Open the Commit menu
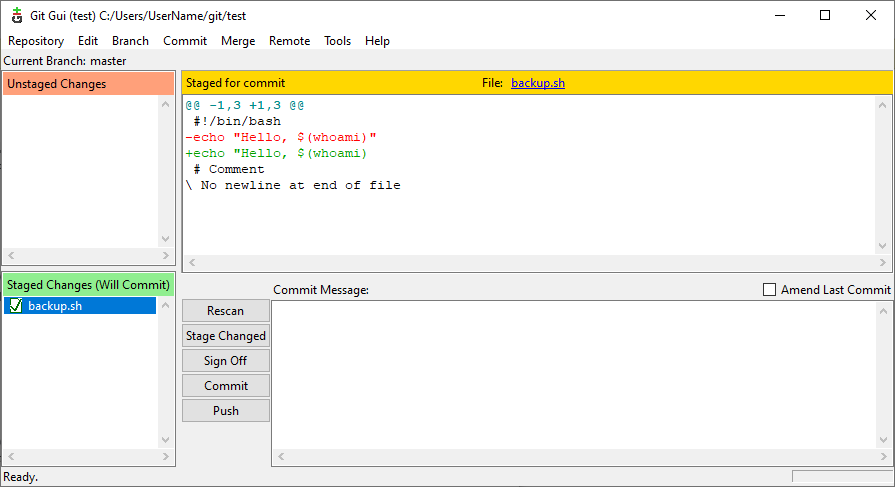Image resolution: width=895 pixels, height=487 pixels. 185,41
